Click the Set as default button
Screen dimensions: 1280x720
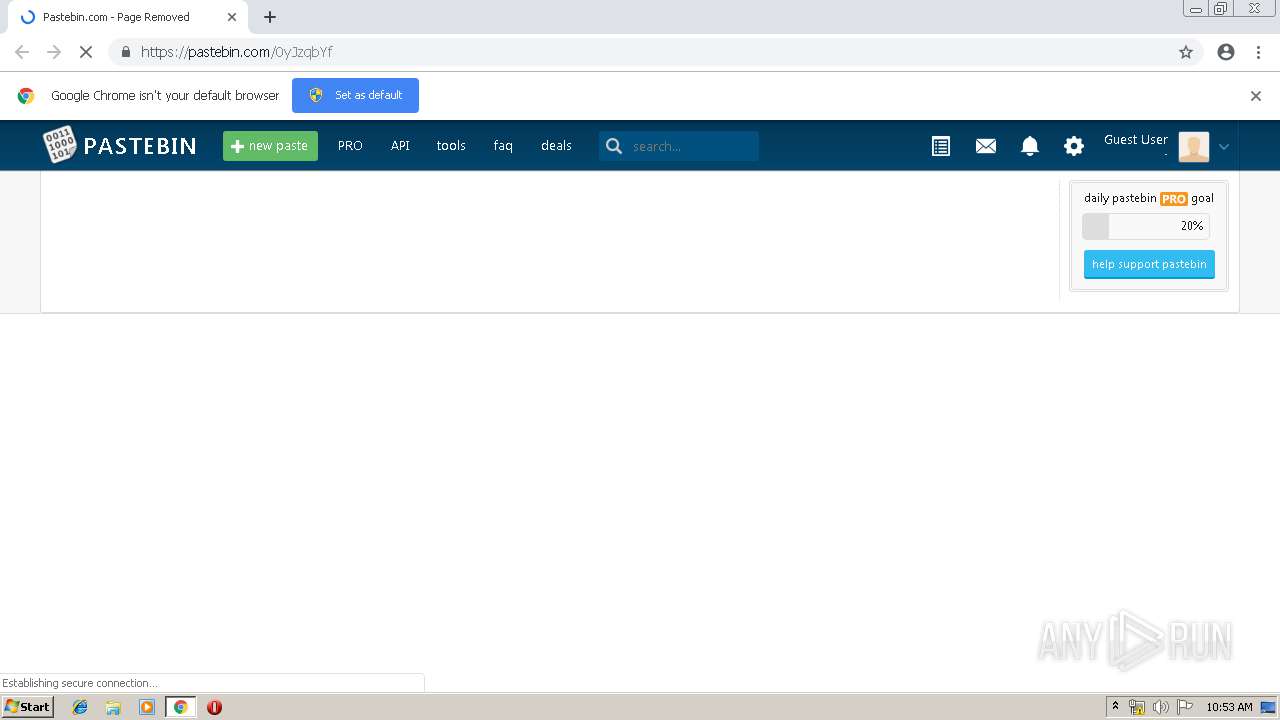click(x=355, y=95)
